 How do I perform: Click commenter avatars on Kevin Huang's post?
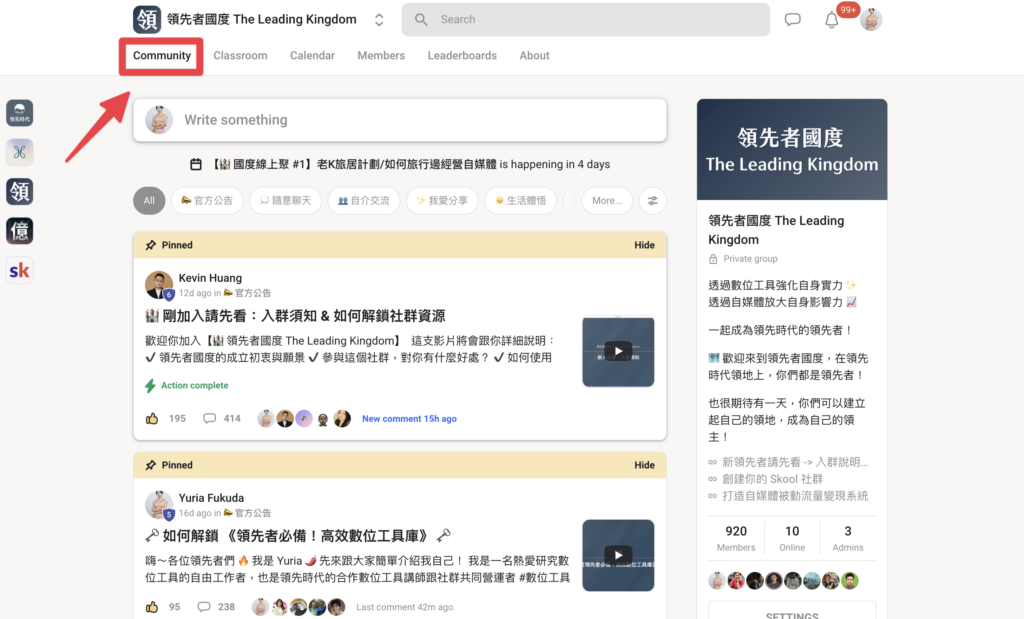coord(304,419)
